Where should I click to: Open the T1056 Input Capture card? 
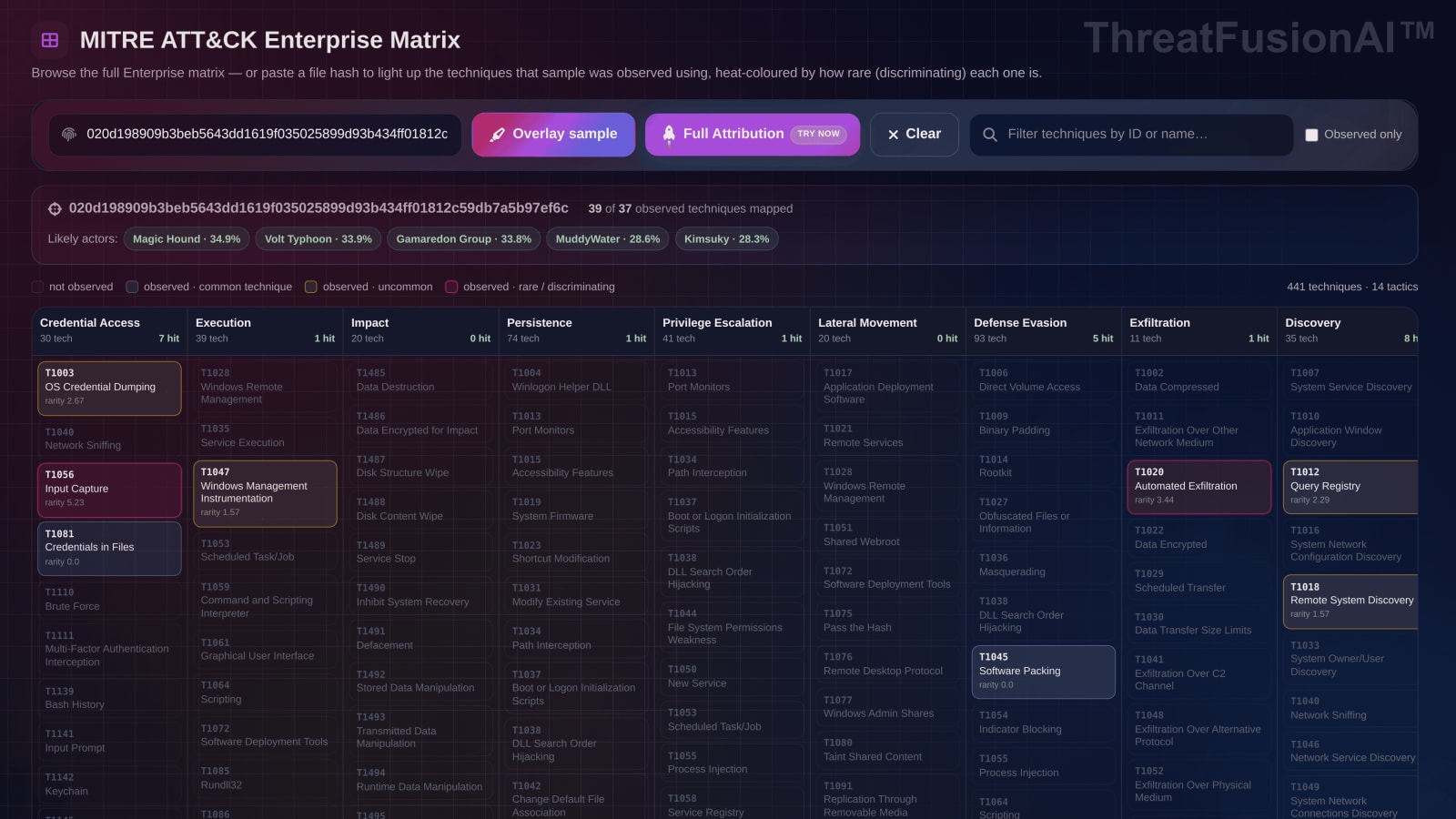pyautogui.click(x=109, y=490)
